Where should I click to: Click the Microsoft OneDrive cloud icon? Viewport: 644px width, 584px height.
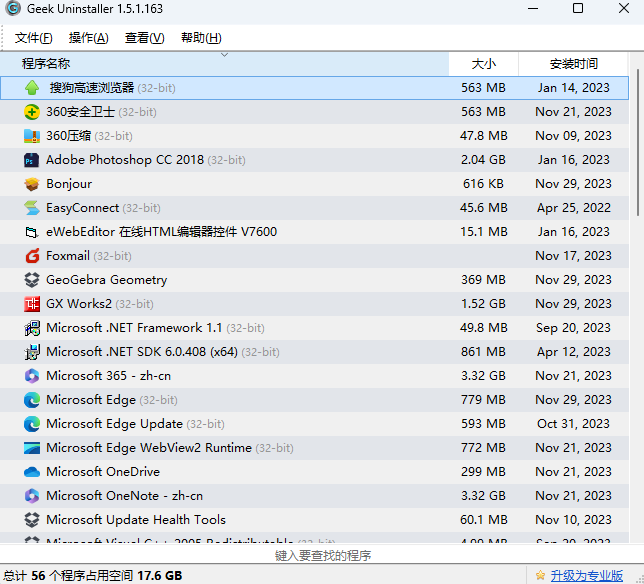coord(32,472)
